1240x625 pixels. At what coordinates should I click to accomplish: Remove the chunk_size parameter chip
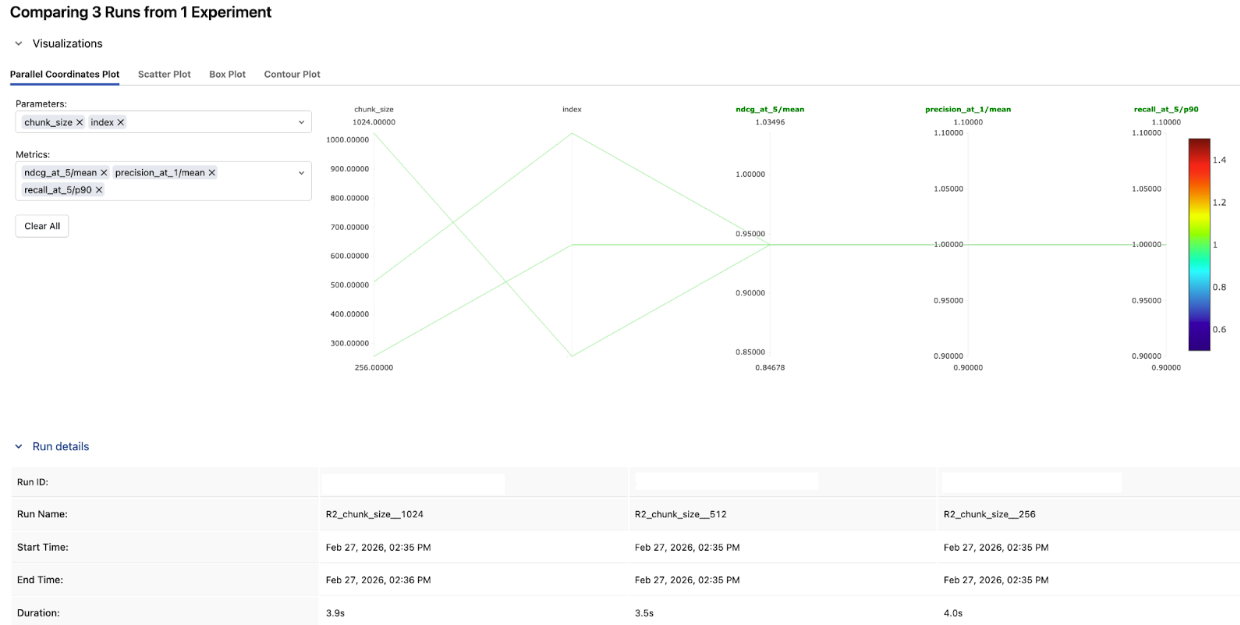pos(79,122)
